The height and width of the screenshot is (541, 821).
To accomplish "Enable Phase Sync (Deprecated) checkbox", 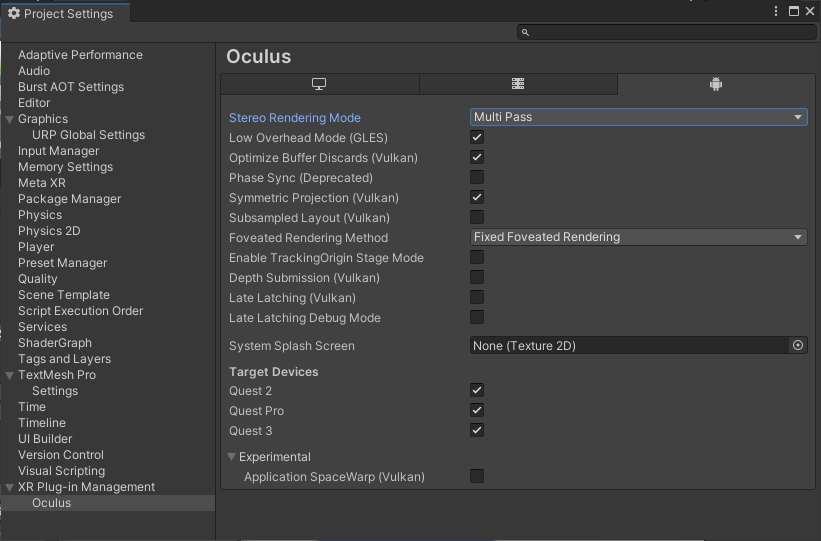I will point(477,177).
